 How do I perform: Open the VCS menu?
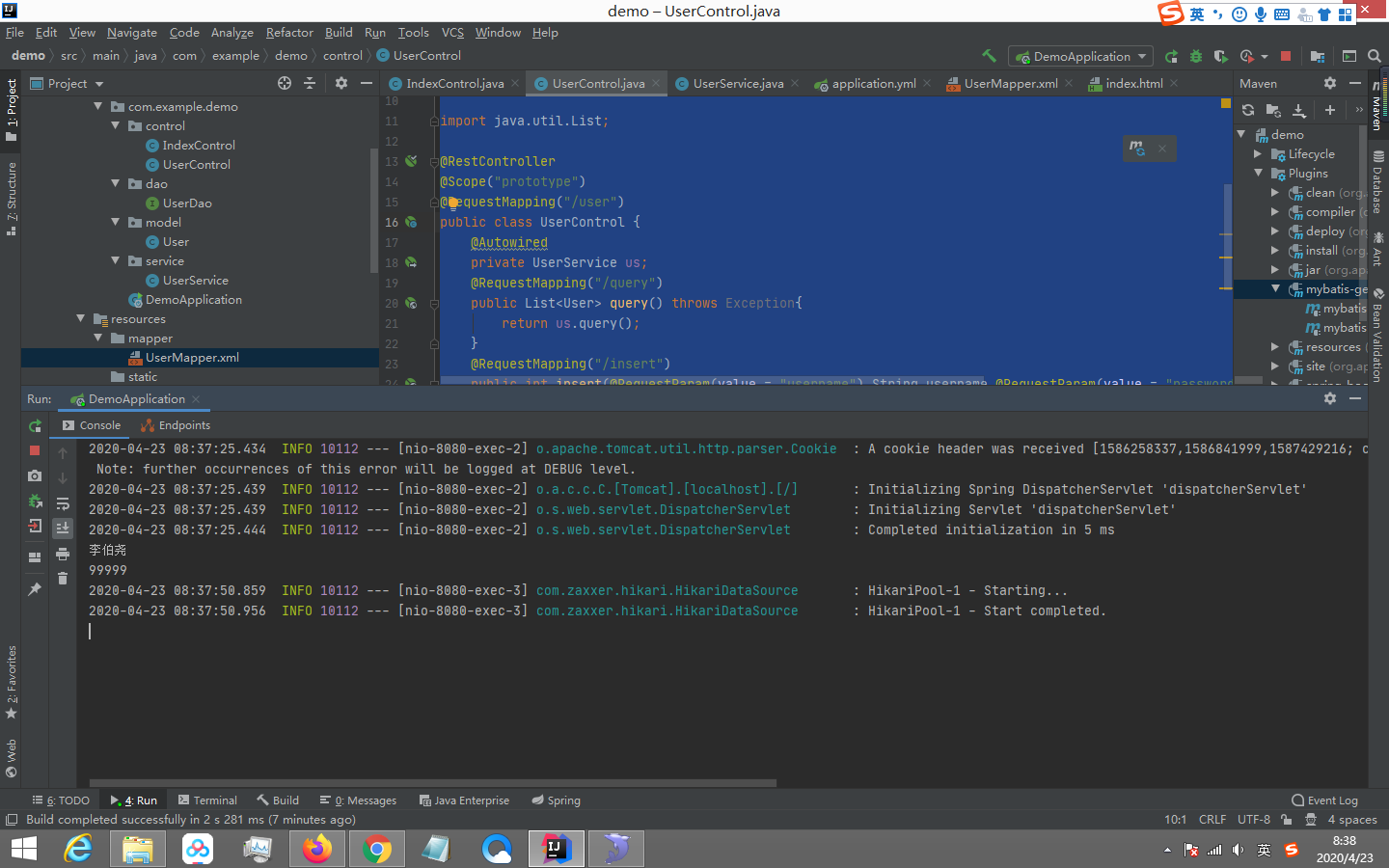pos(452,32)
